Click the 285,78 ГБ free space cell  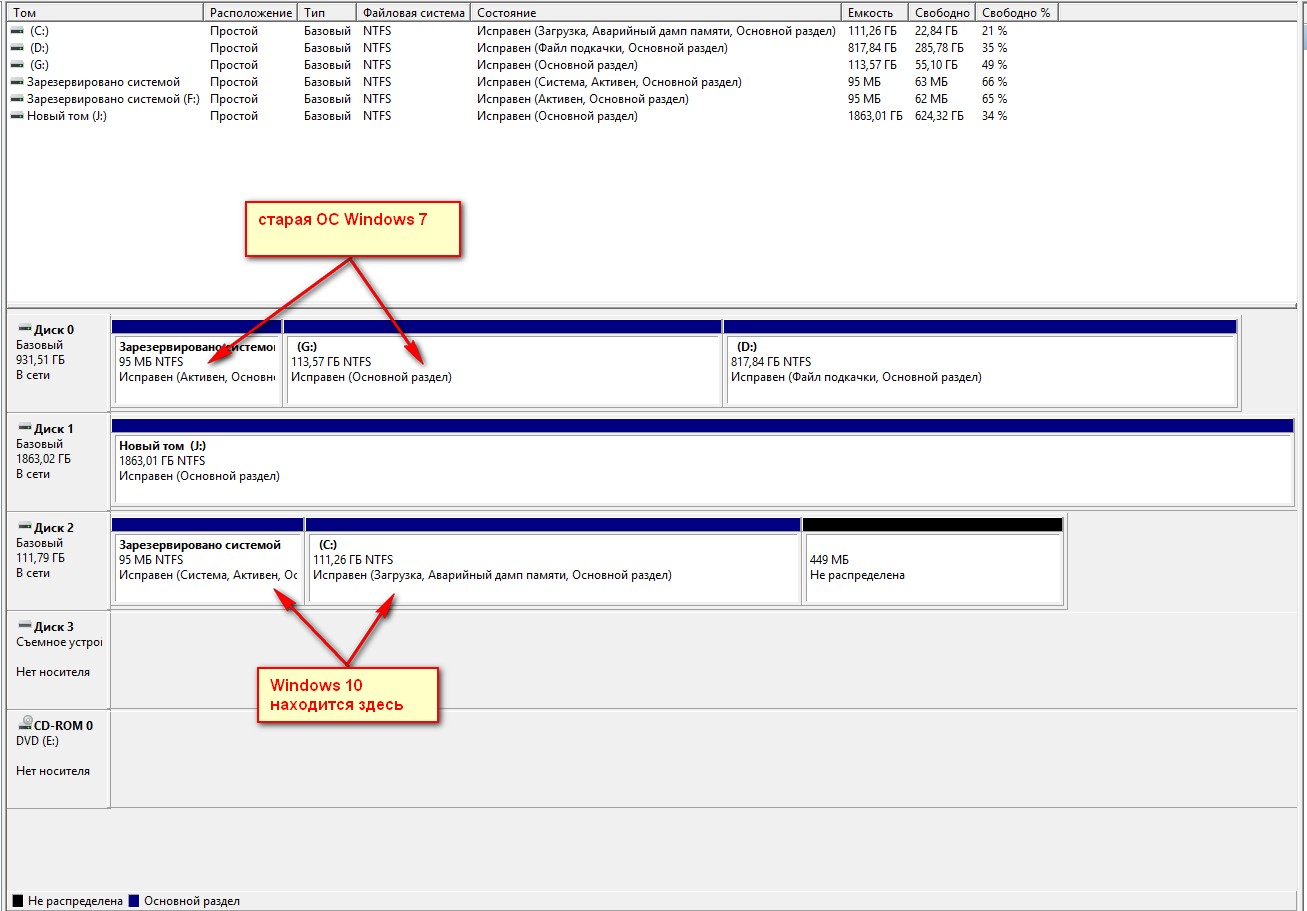(940, 48)
